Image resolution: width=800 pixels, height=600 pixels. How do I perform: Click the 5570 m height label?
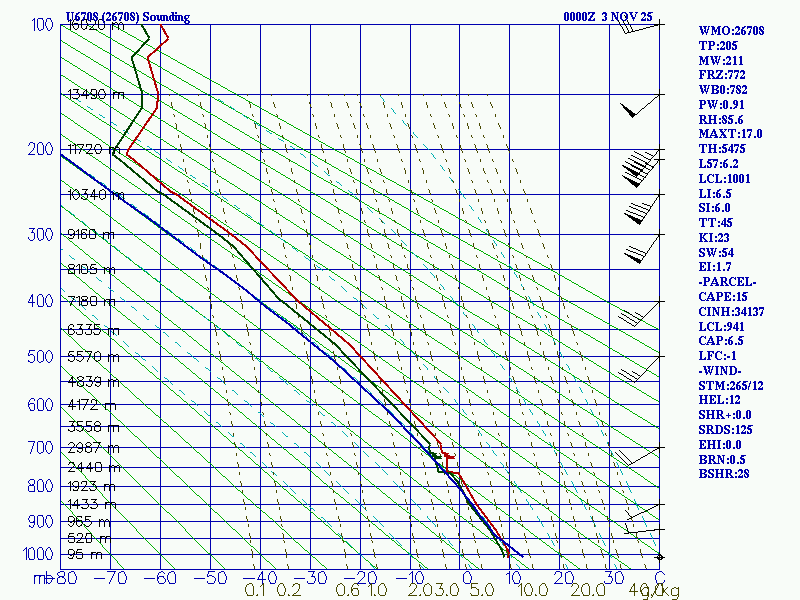tap(93, 356)
